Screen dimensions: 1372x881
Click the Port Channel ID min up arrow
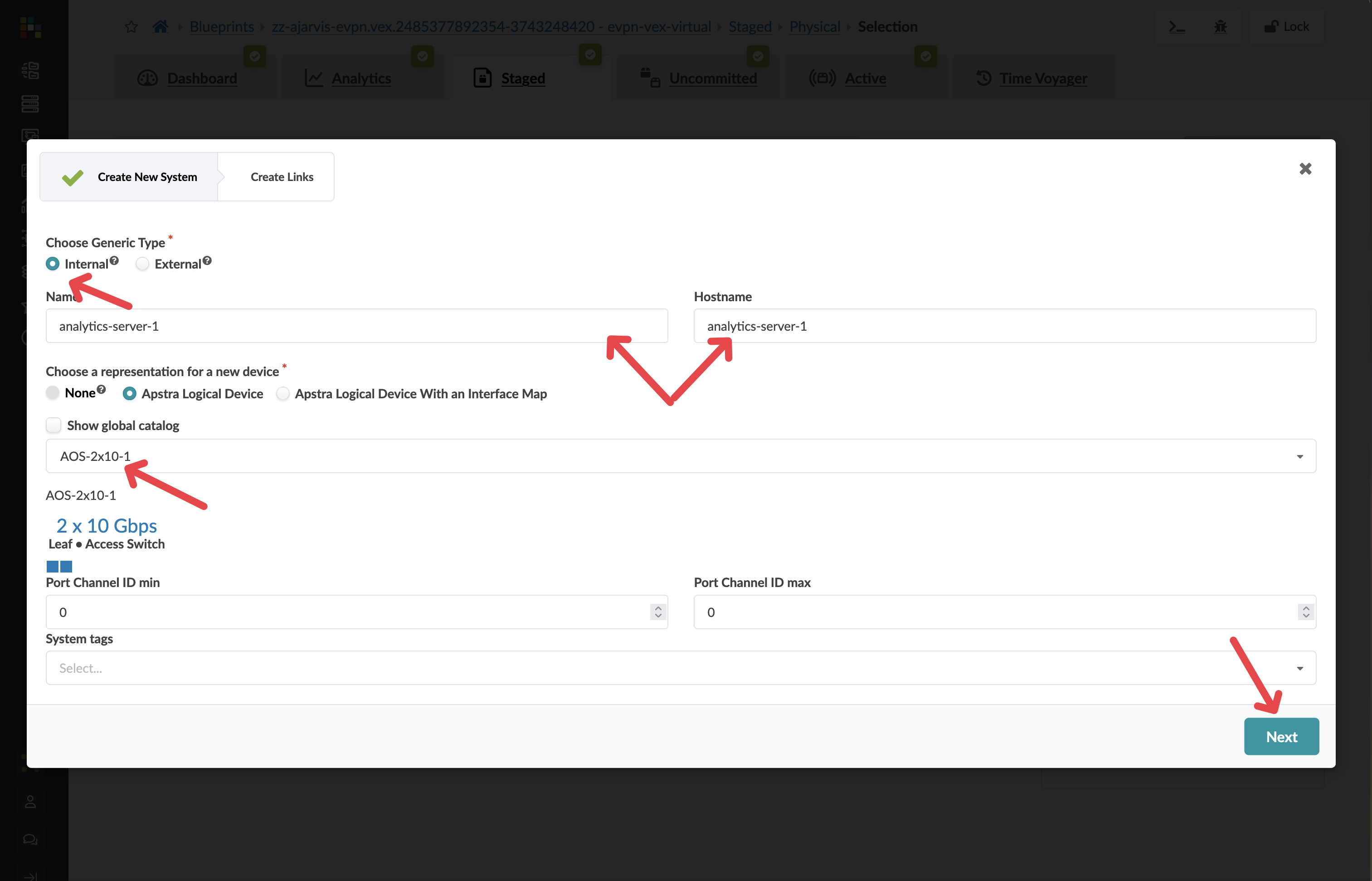657,608
